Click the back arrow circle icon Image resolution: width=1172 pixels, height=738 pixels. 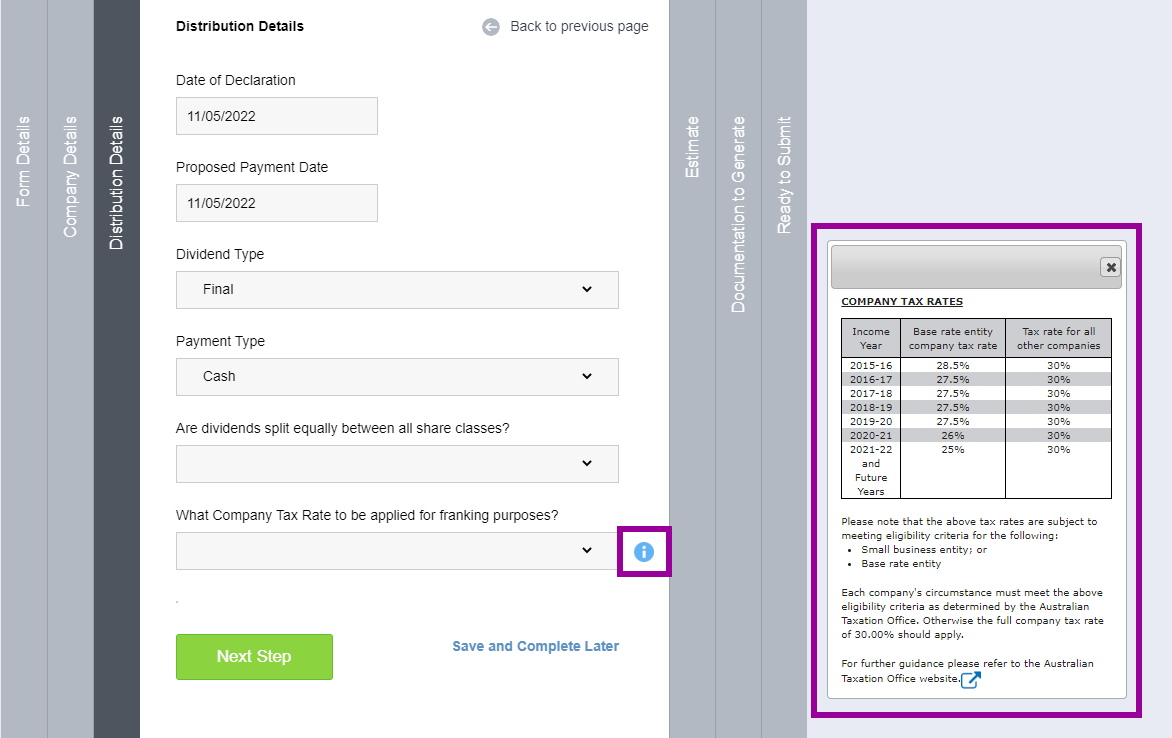pos(491,27)
